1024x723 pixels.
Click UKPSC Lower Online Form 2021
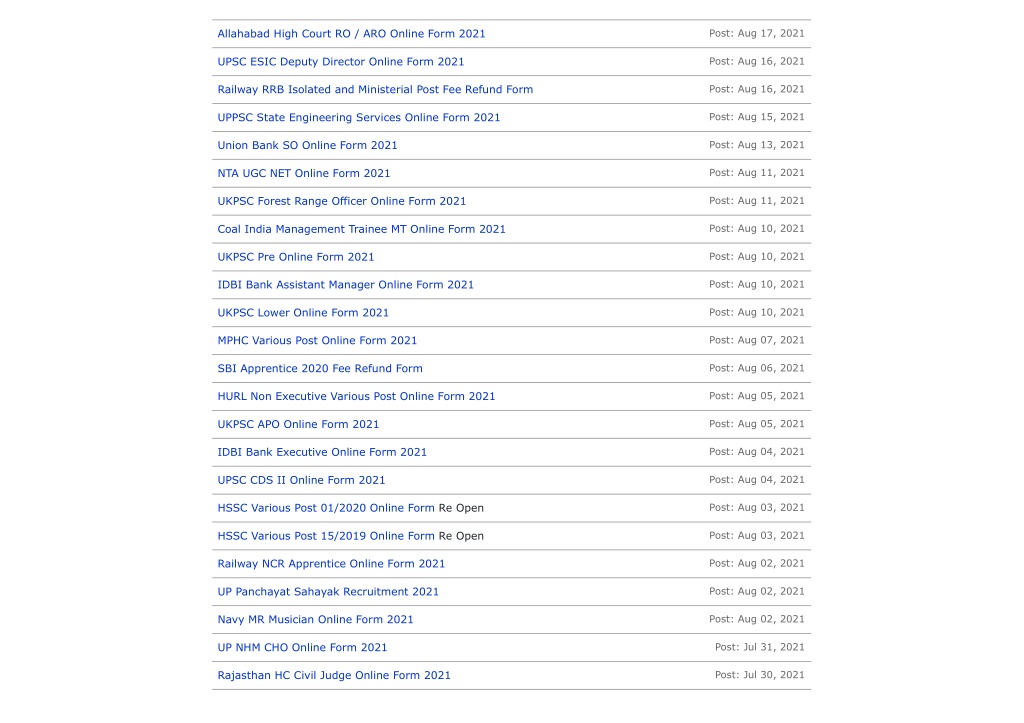click(x=303, y=313)
